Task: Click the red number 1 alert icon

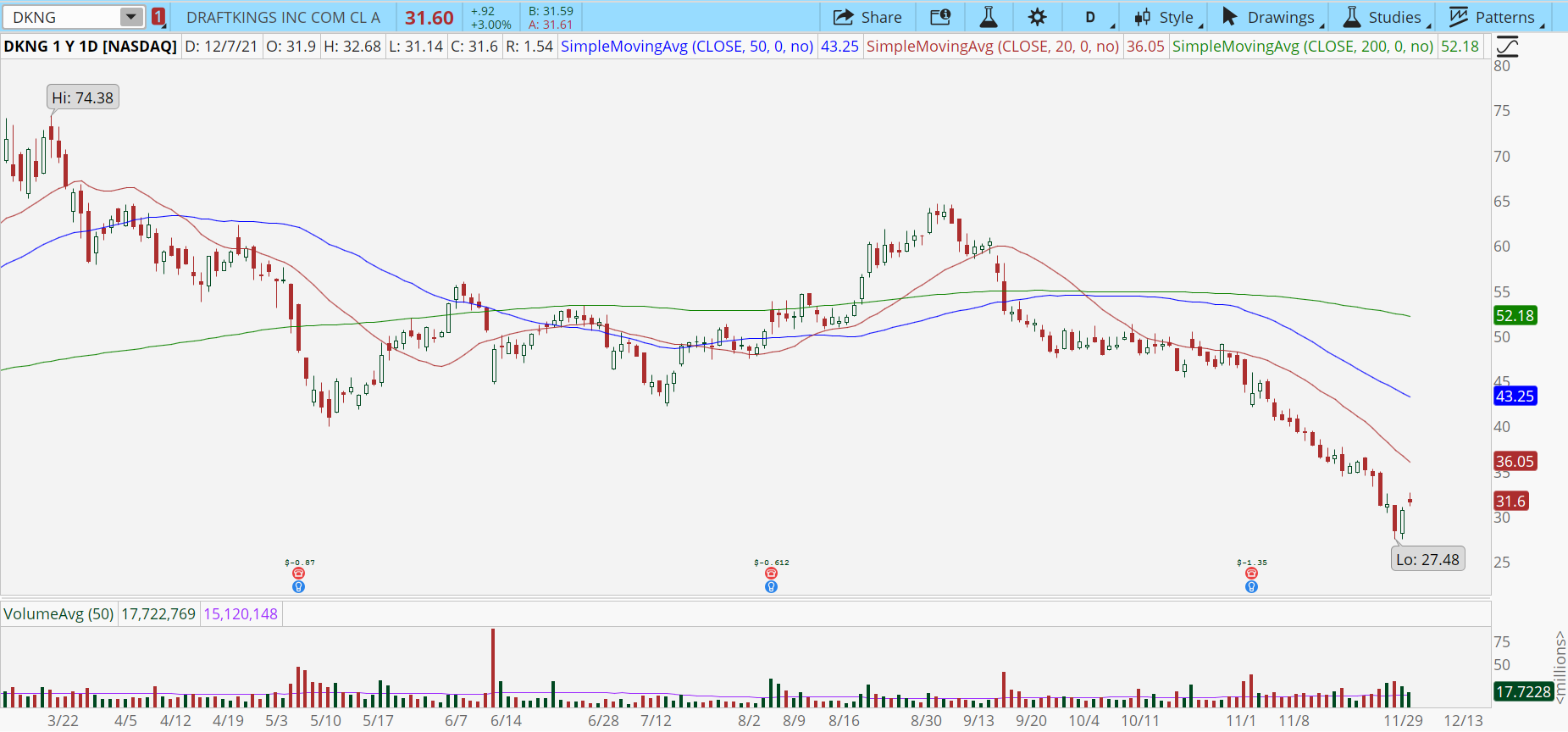Action: coord(158,17)
